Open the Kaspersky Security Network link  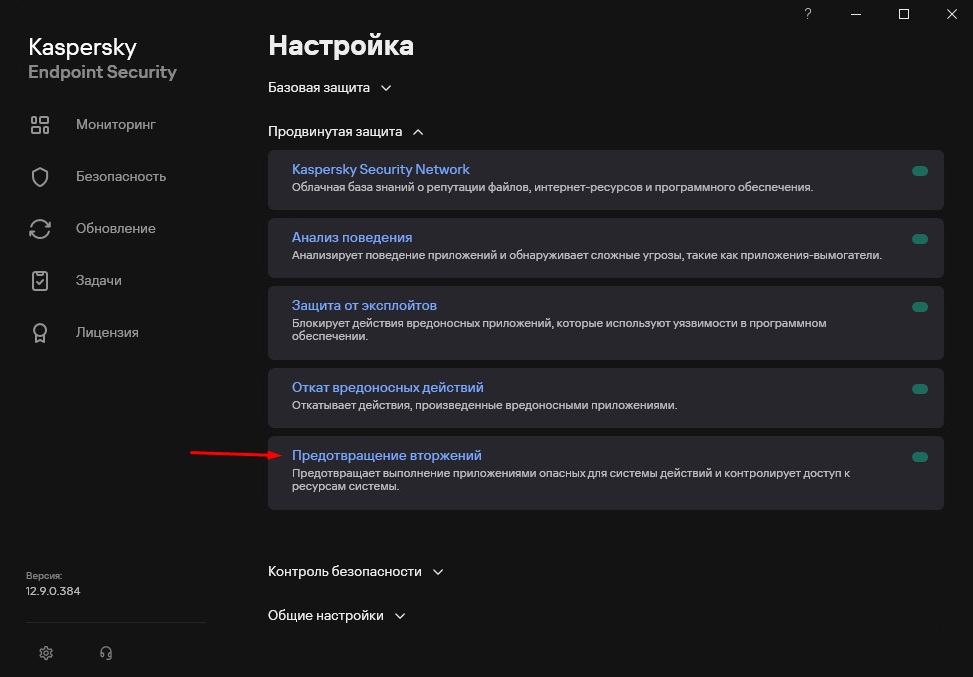pos(380,169)
